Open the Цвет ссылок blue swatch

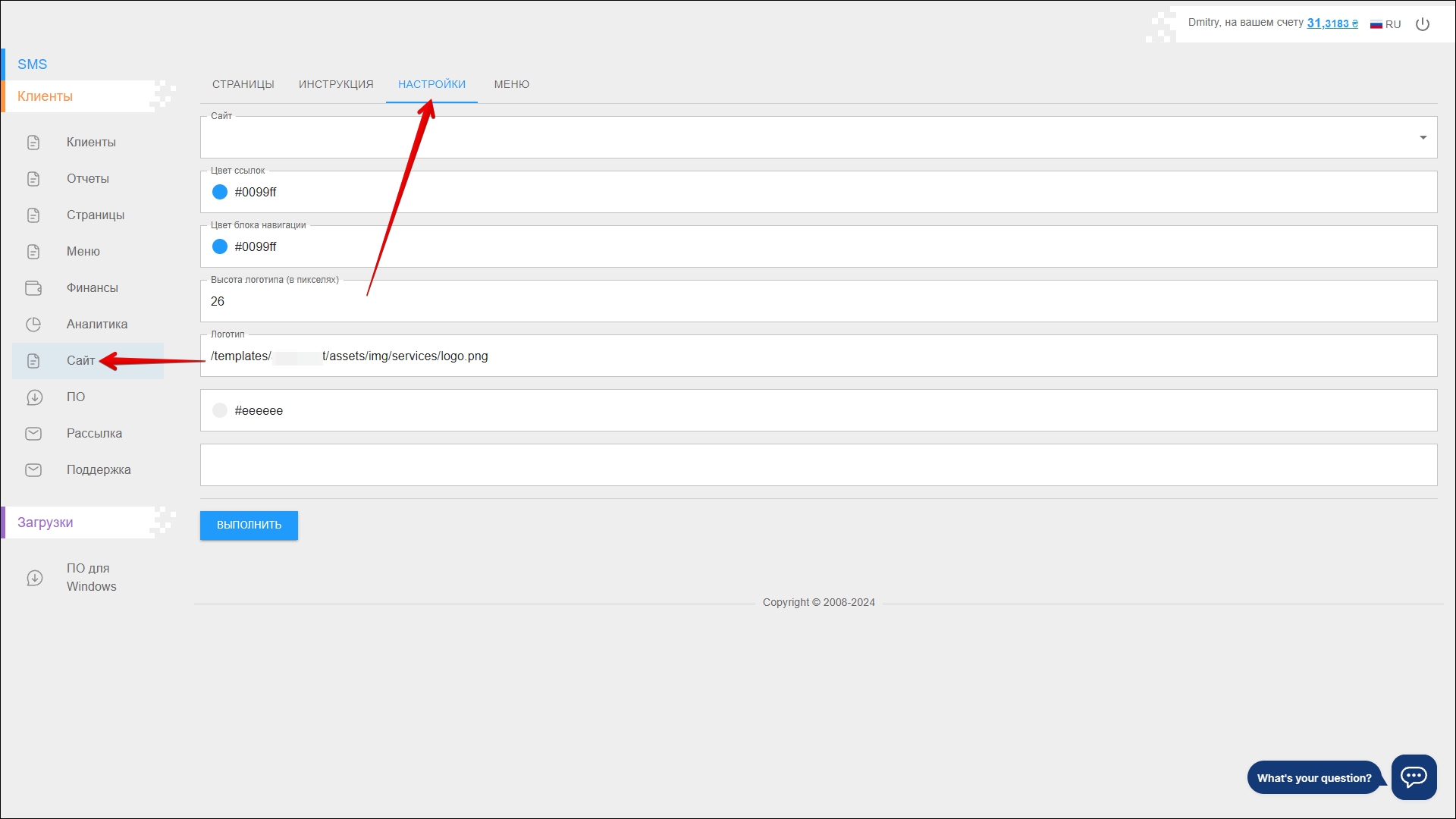(220, 192)
